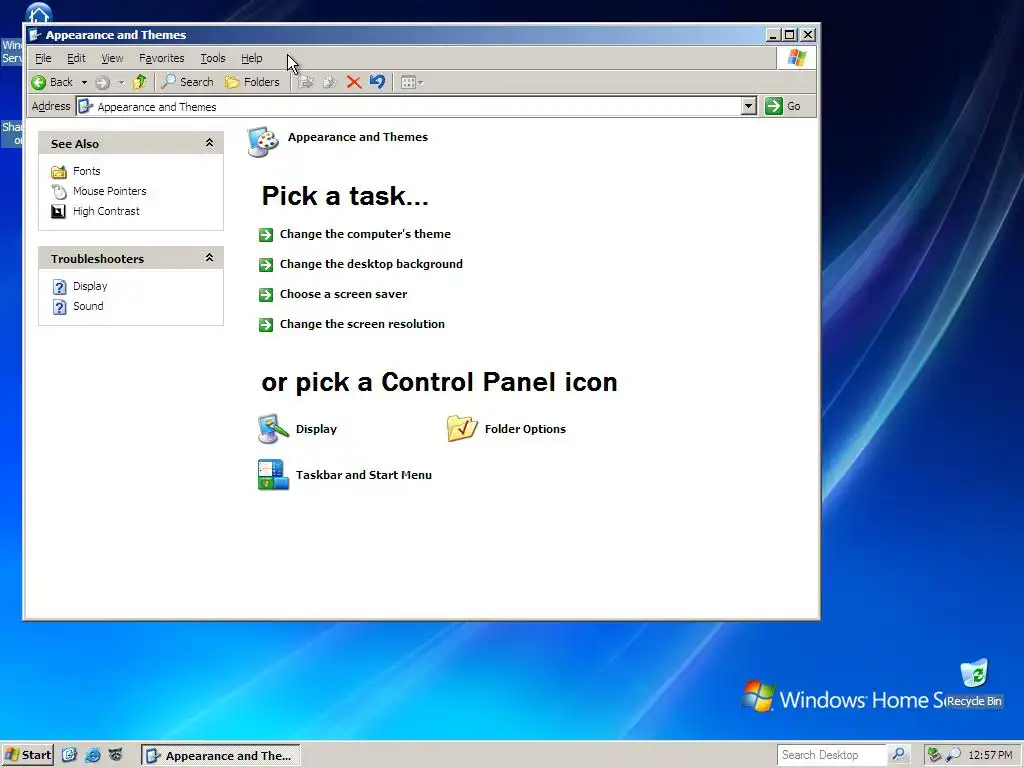Click the network system tray icon
The height and width of the screenshot is (768, 1024).
tap(935, 755)
